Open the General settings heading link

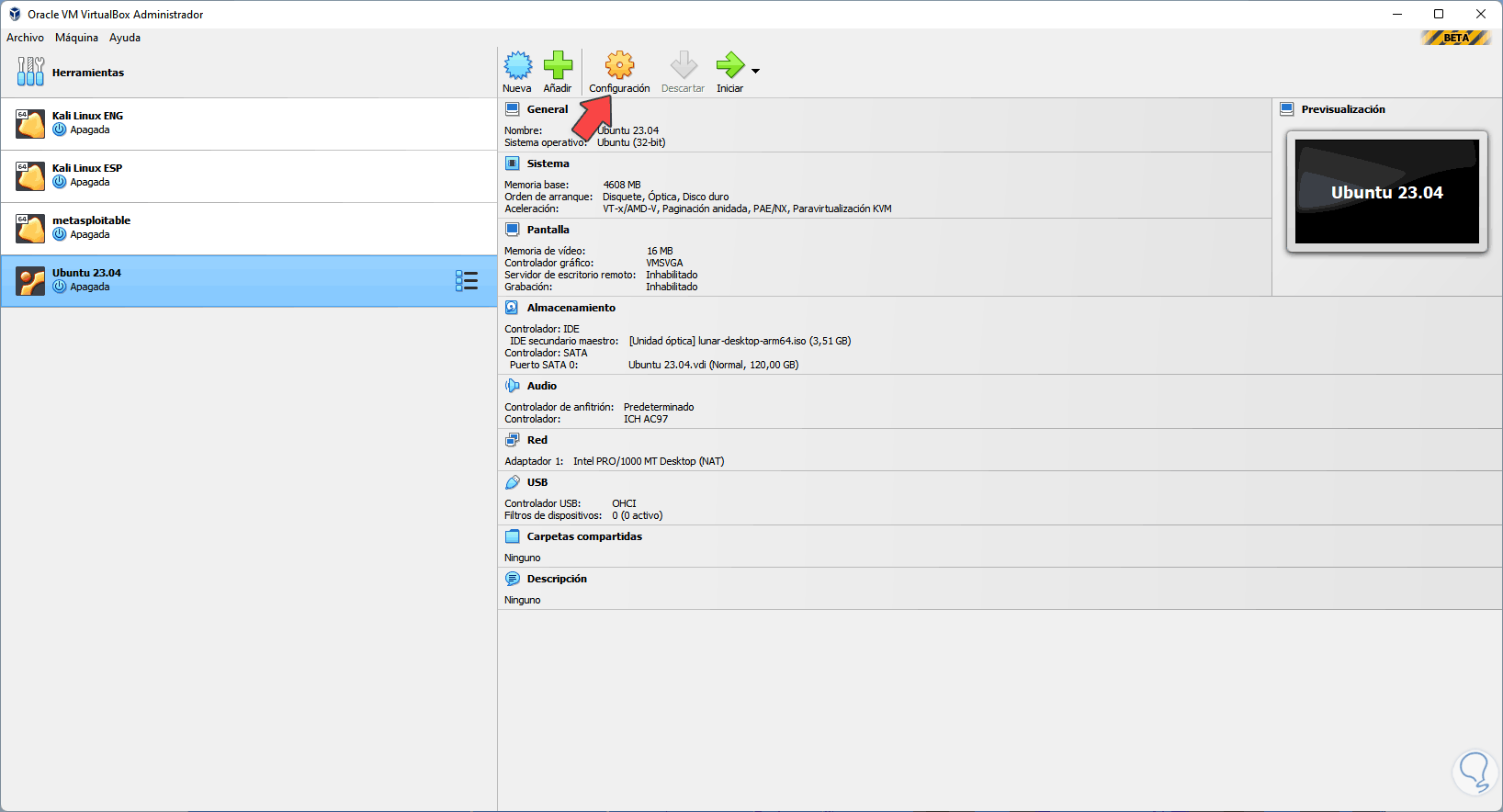tap(548, 109)
